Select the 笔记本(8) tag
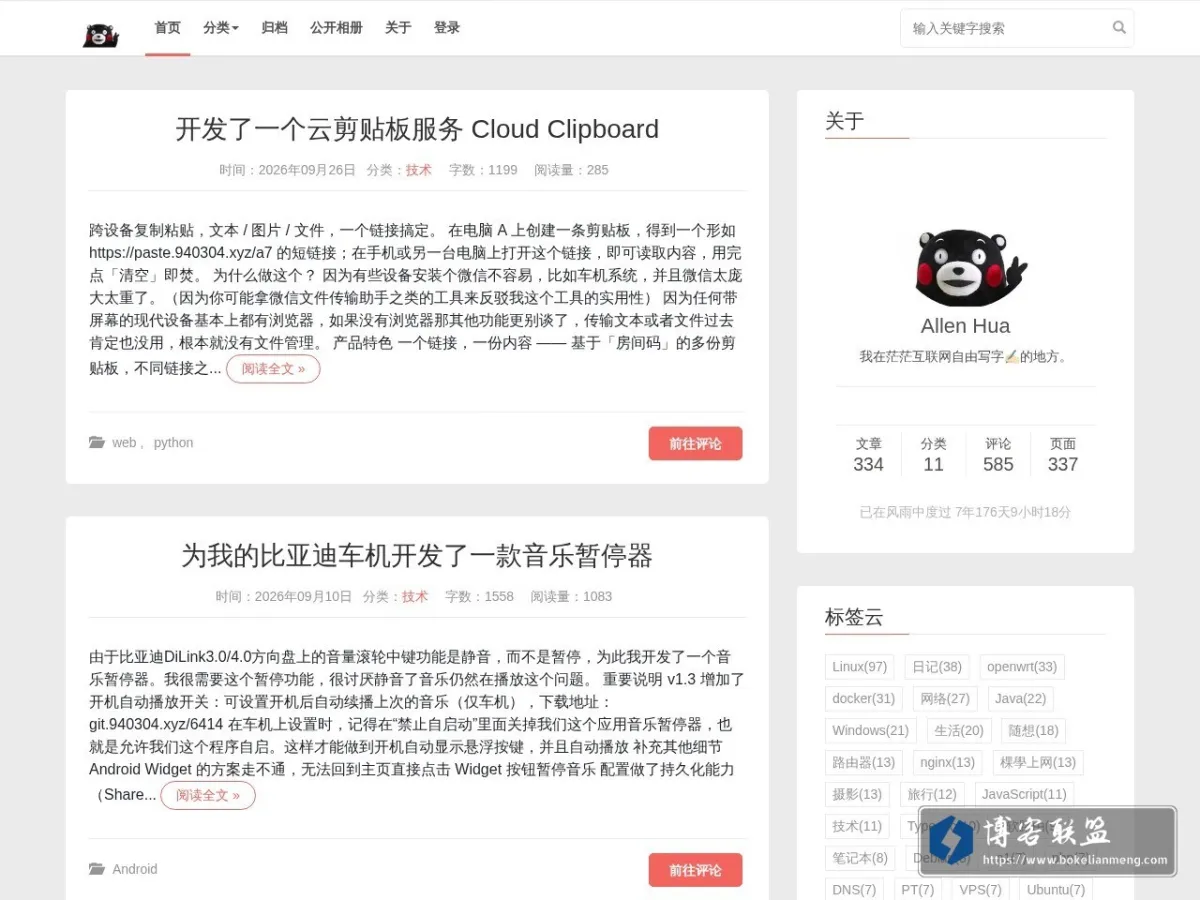Screen dimensions: 1200x900 [860, 859]
